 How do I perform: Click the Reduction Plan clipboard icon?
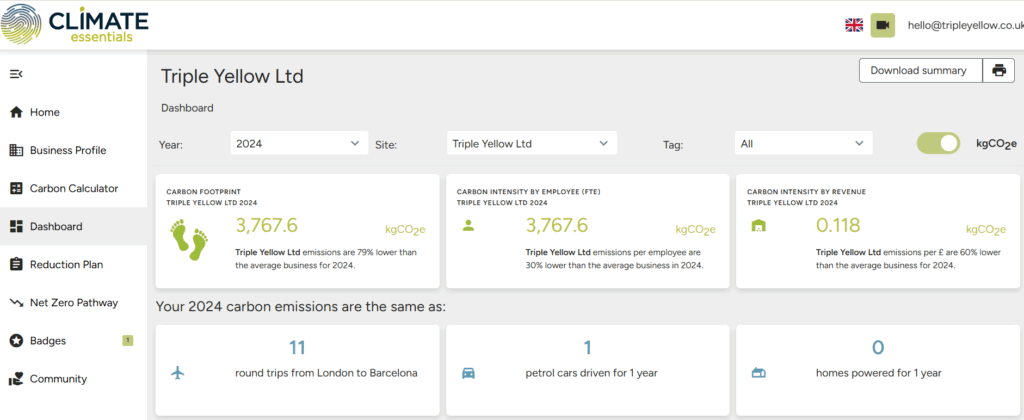[x=16, y=265]
